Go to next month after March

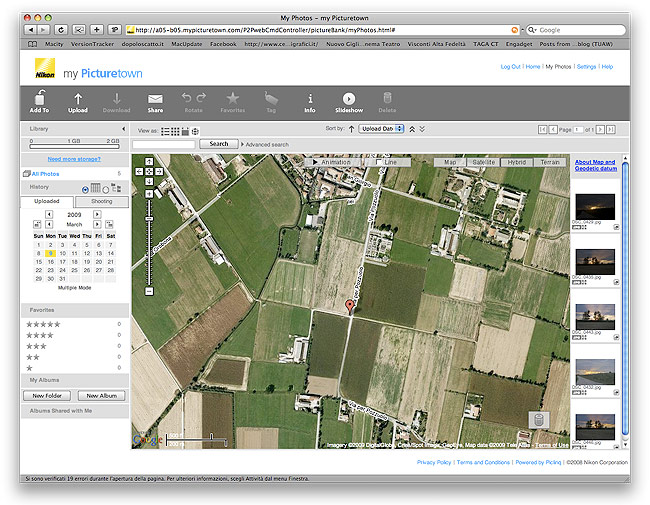pos(97,224)
